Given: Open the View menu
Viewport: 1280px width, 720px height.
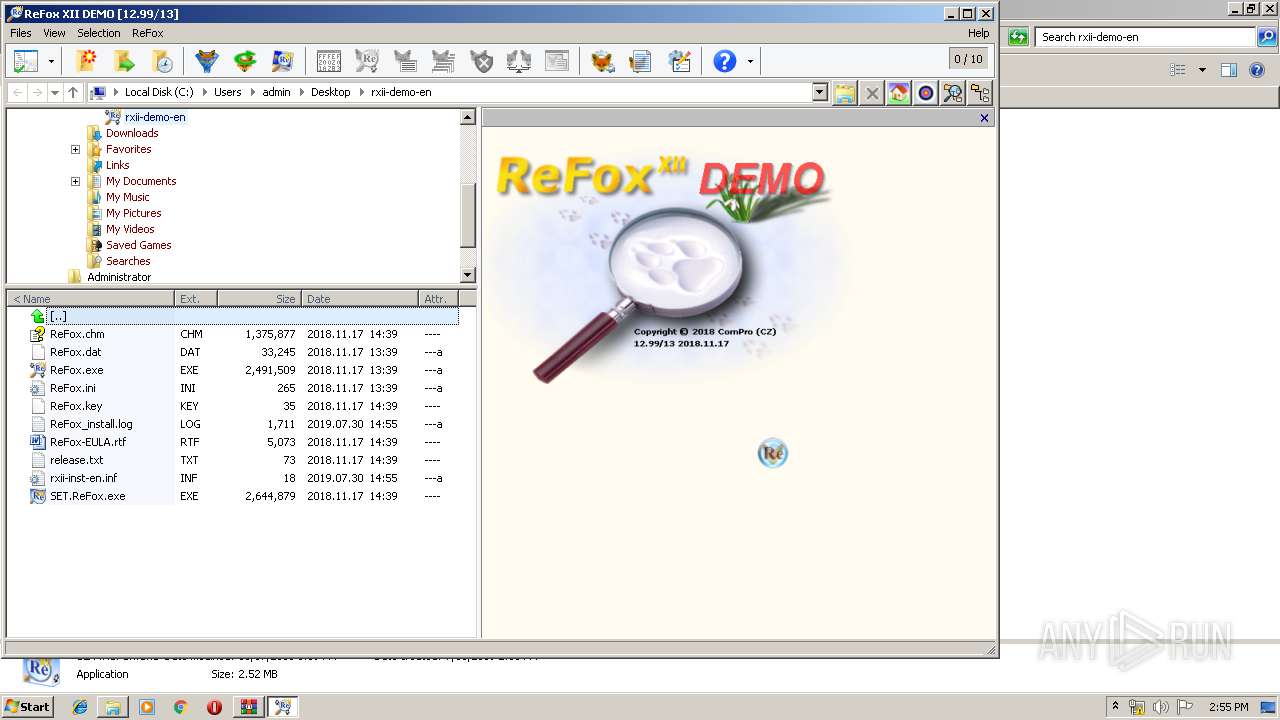Looking at the screenshot, I should pos(54,33).
